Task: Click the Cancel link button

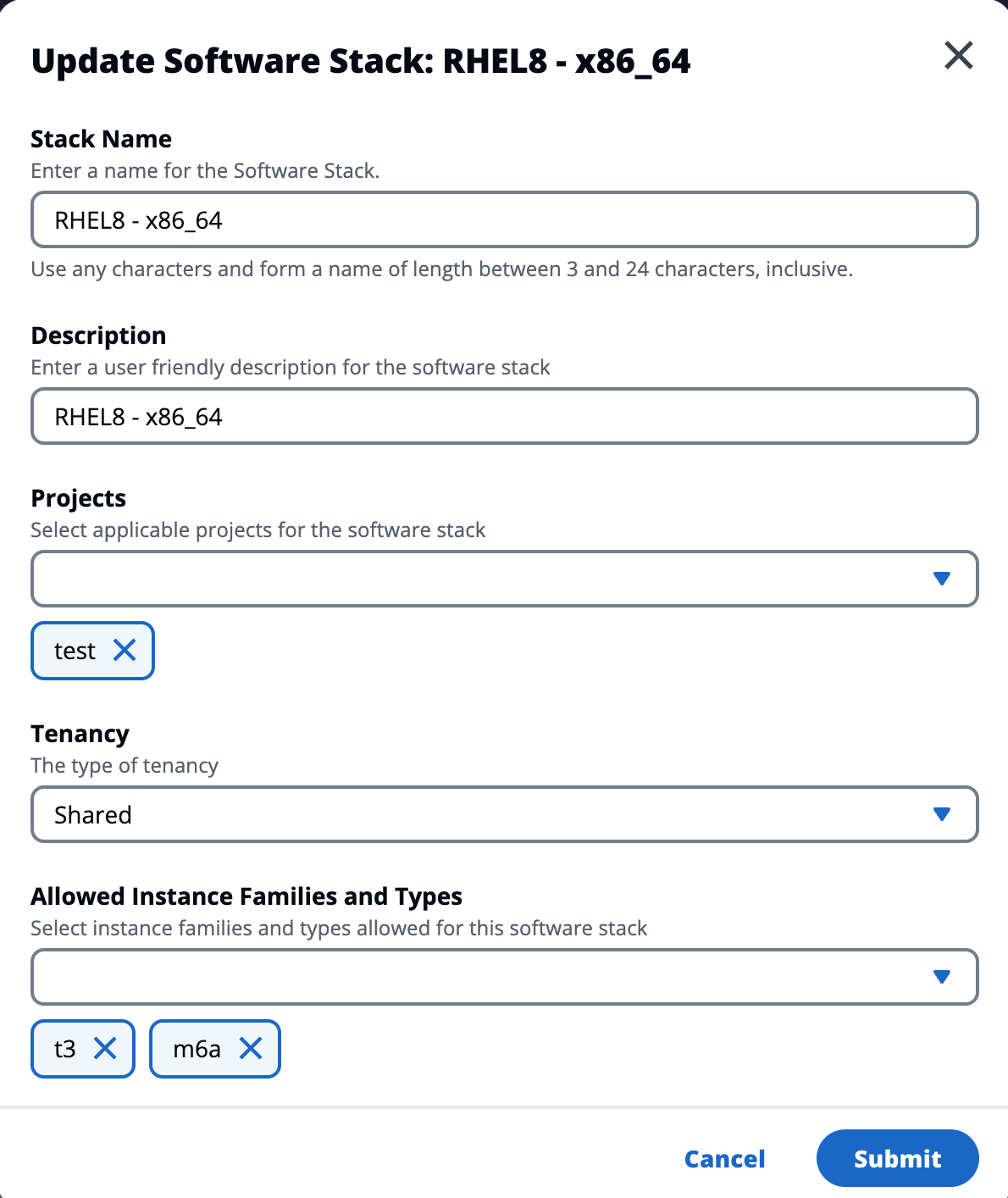Action: click(724, 1158)
